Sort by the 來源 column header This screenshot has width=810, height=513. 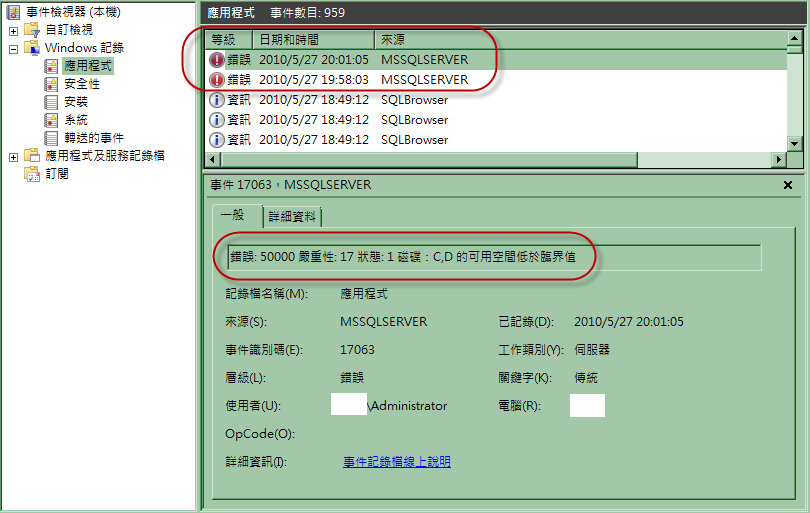581,39
